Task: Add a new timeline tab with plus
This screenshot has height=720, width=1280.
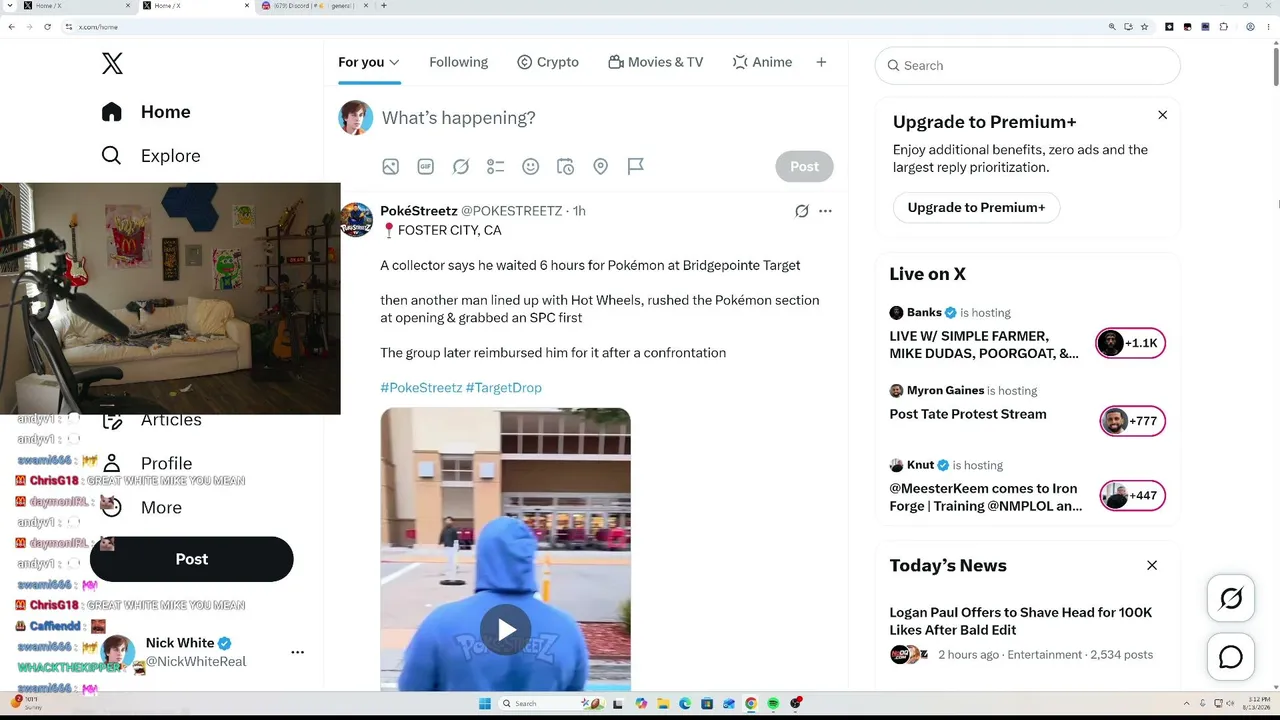Action: [821, 62]
